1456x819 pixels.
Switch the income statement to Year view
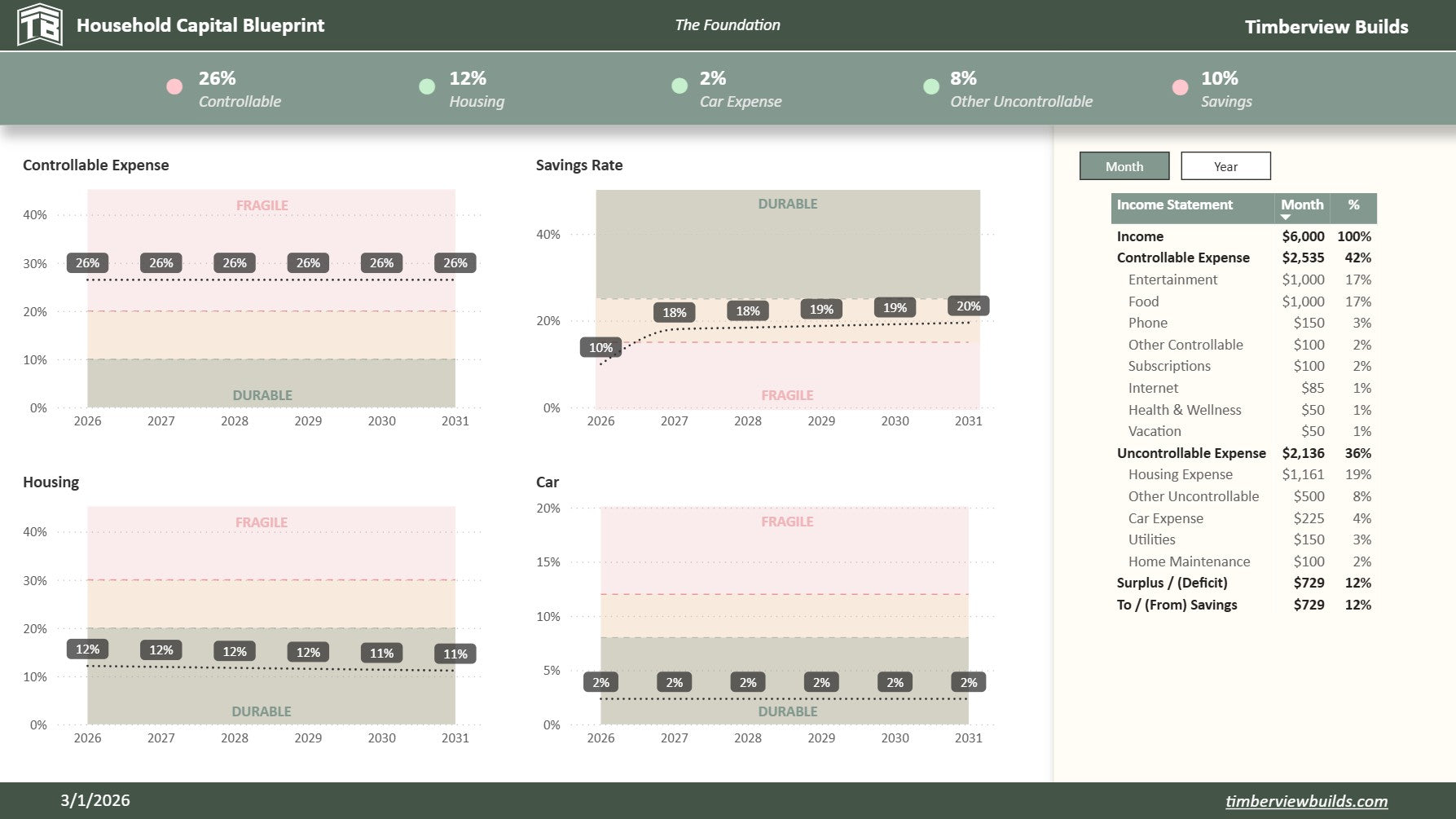click(1225, 166)
